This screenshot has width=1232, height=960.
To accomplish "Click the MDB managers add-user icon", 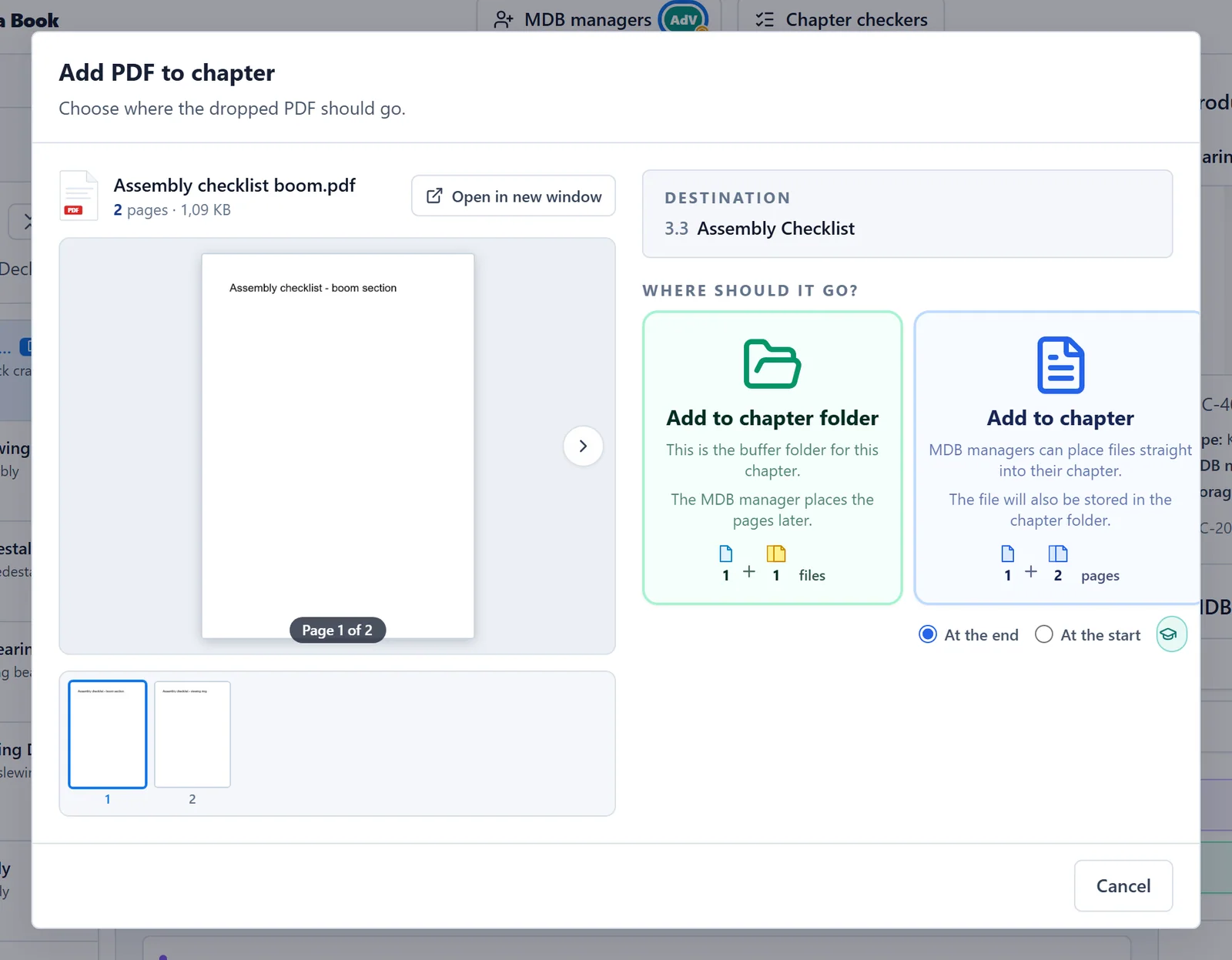I will (504, 19).
